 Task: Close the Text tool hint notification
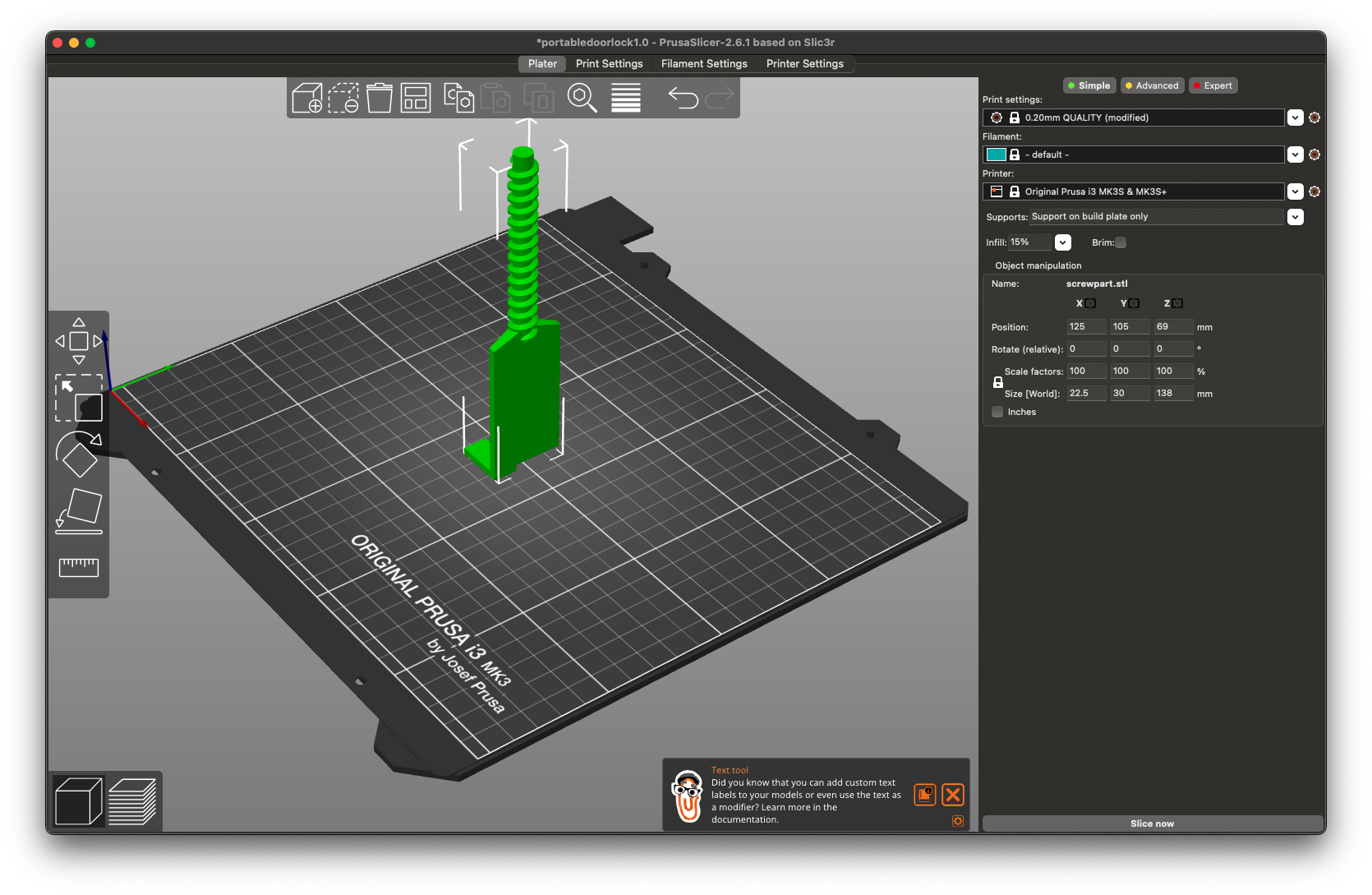[953, 795]
